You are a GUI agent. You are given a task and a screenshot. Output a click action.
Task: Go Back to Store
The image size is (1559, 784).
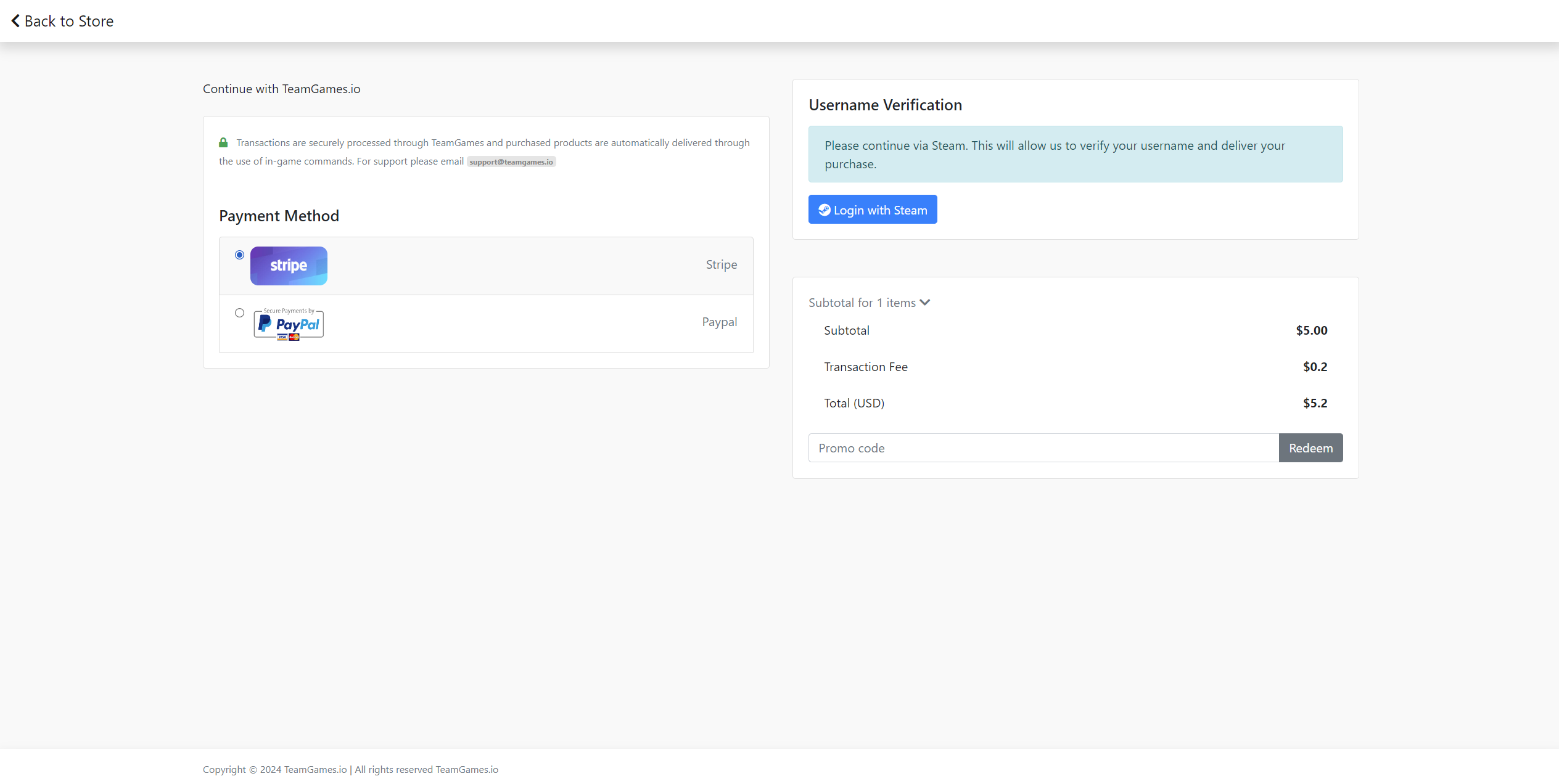coord(68,21)
